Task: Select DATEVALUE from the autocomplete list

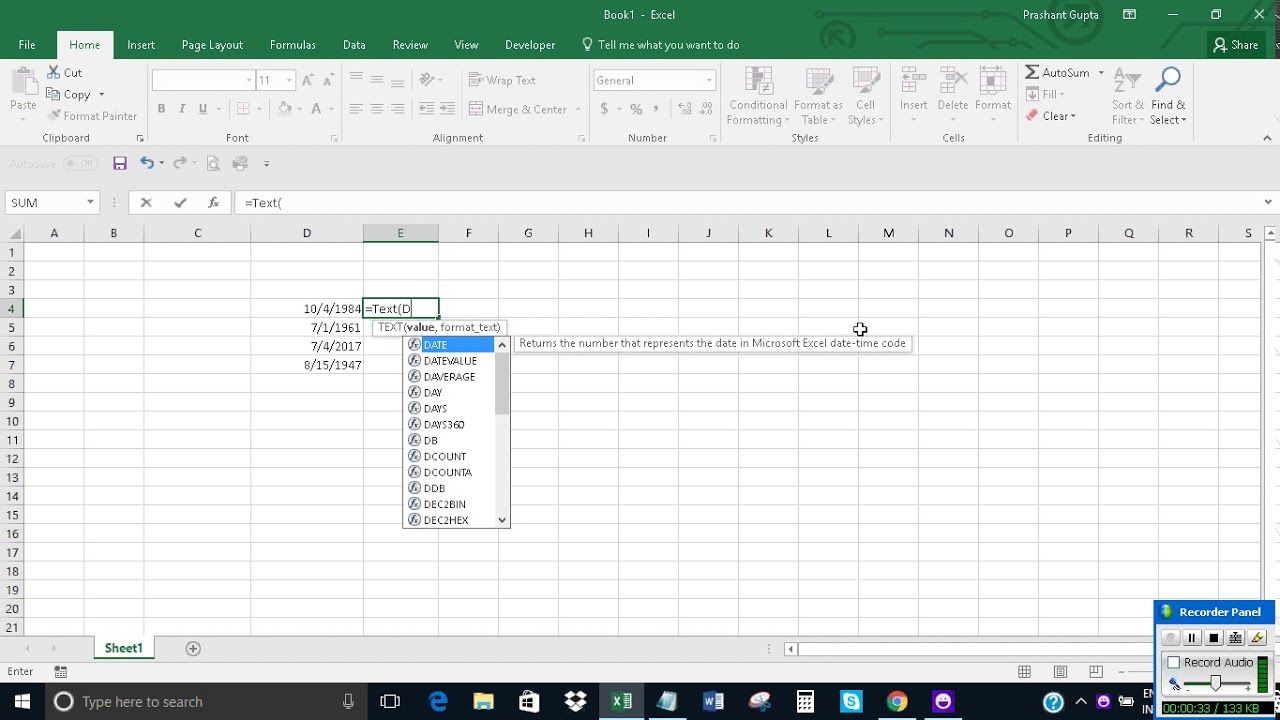Action: tap(450, 361)
